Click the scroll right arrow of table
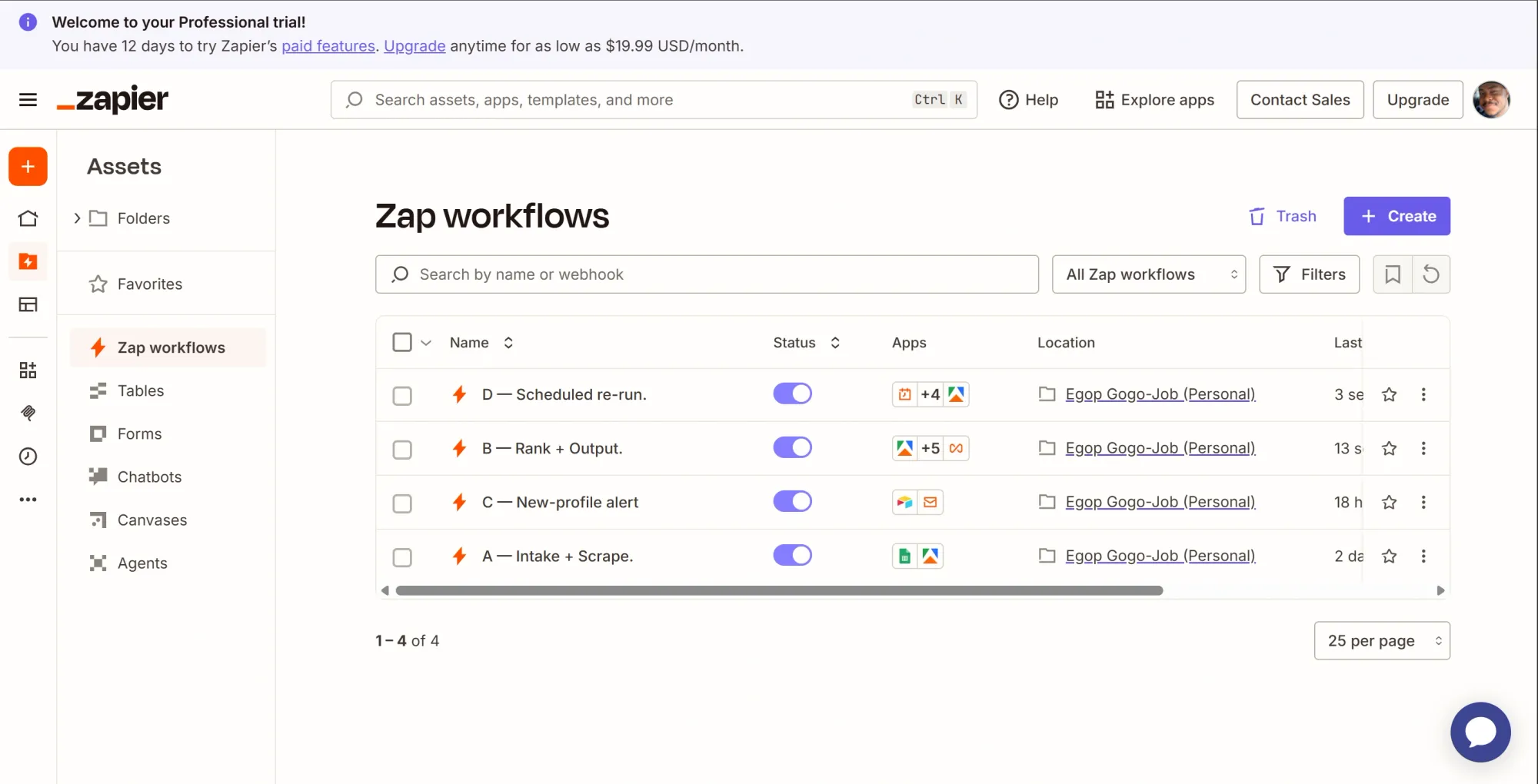The height and width of the screenshot is (784, 1538). point(1440,590)
